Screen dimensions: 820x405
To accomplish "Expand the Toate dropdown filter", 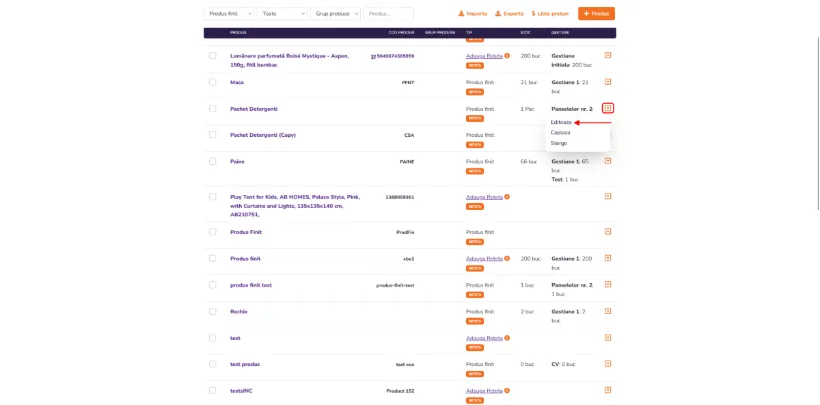I will pos(282,14).
